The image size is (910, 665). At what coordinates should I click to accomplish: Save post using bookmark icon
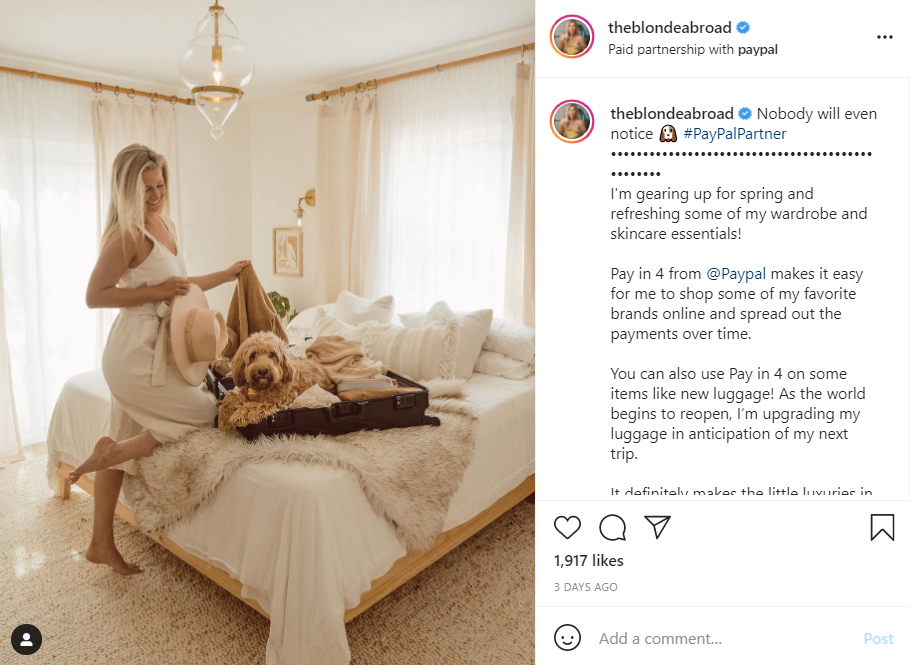(882, 527)
